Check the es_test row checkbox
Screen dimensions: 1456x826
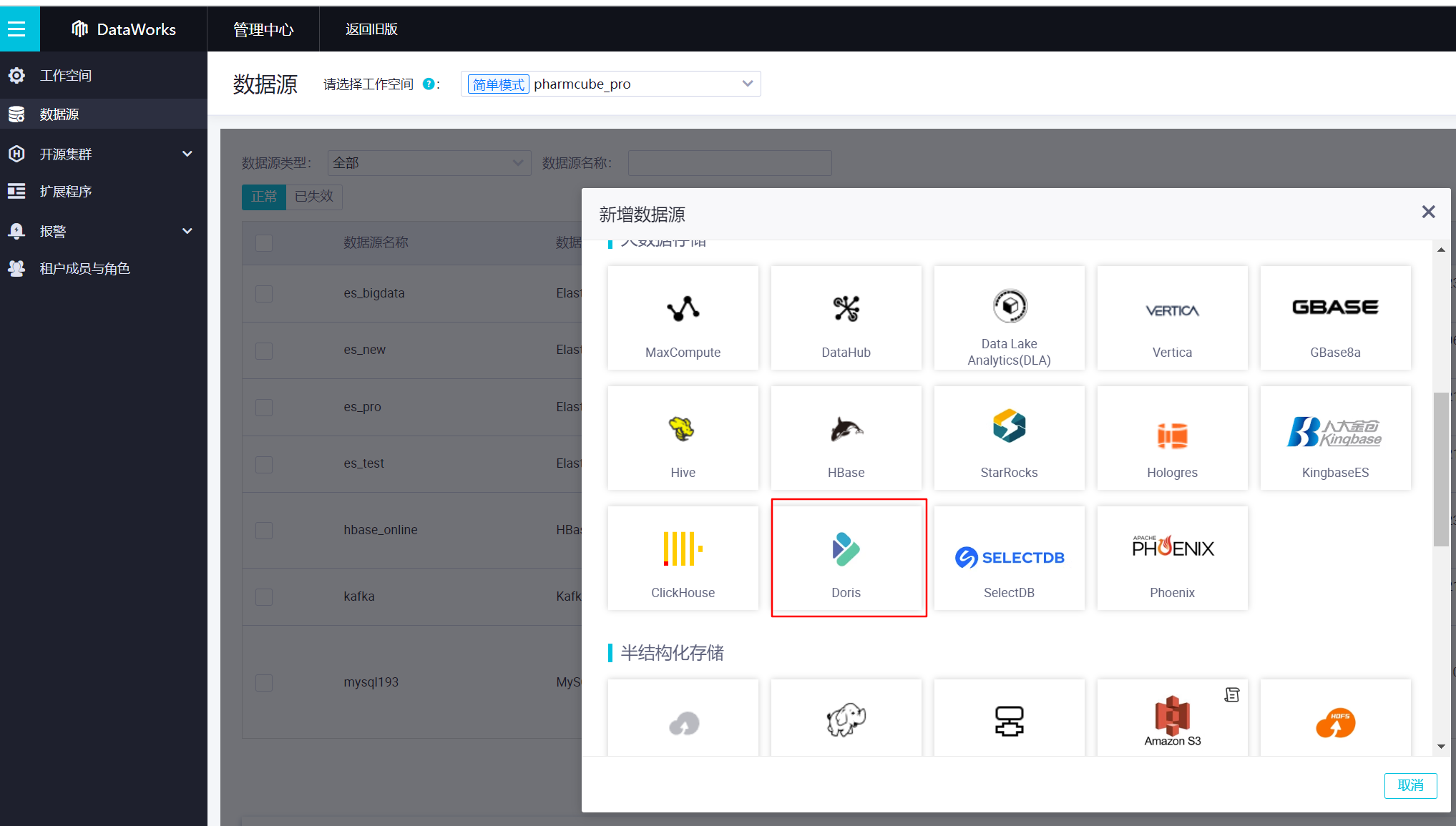264,465
